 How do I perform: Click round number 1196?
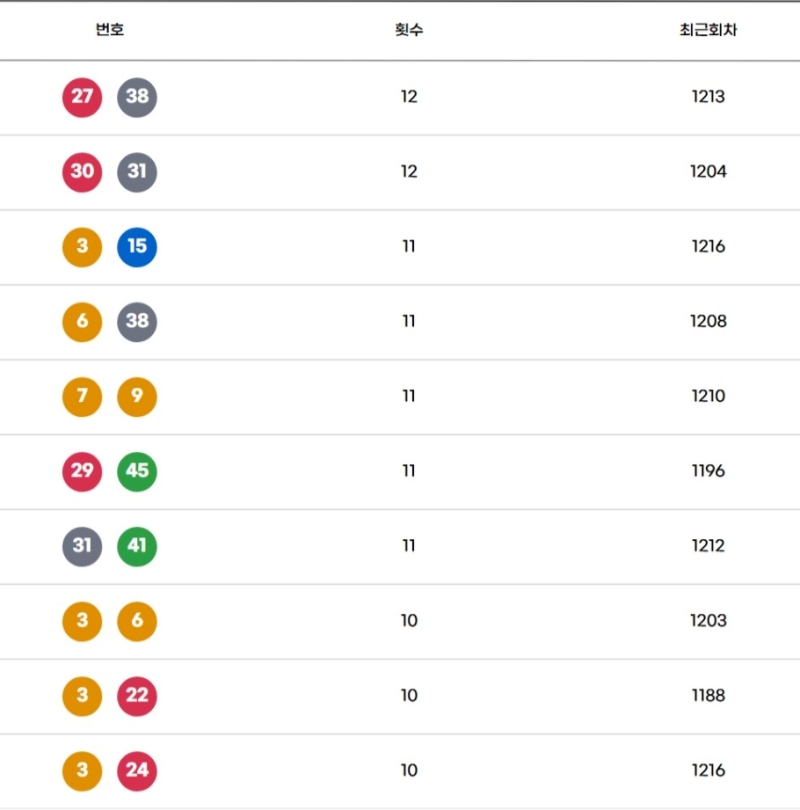pyautogui.click(x=708, y=471)
